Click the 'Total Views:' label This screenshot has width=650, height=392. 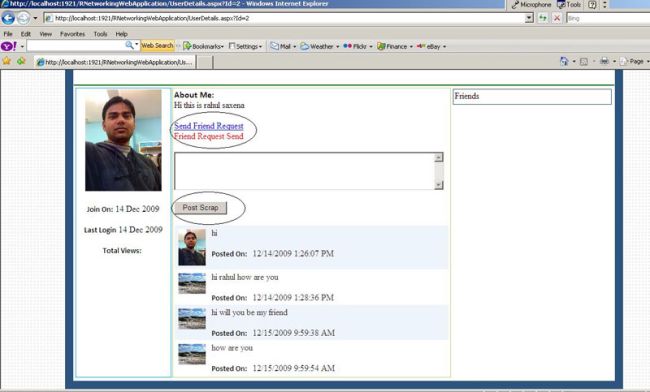[122, 251]
